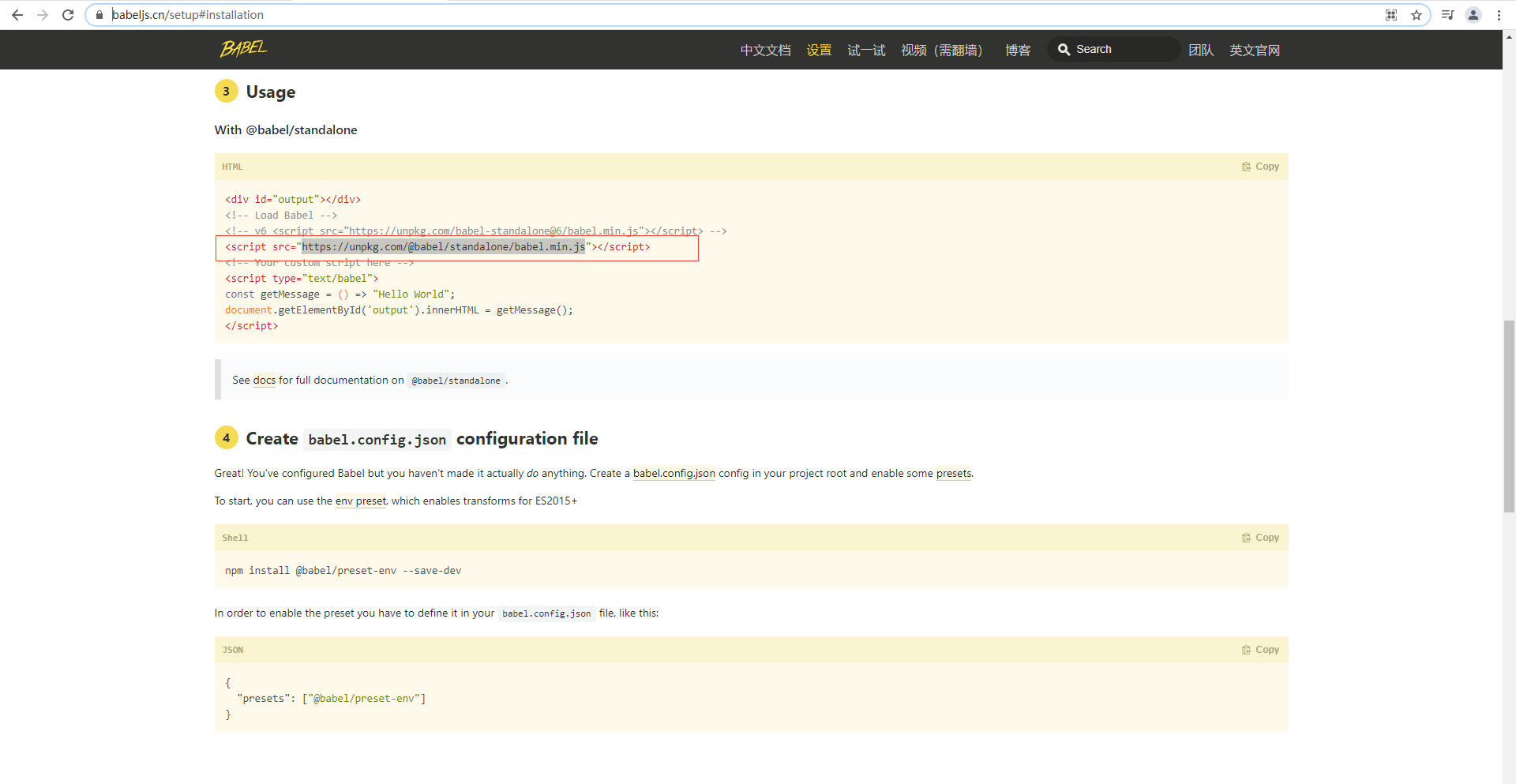Screen dimensions: 1516x784
Task: Click the lock icon in address bar
Action: pyautogui.click(x=99, y=15)
